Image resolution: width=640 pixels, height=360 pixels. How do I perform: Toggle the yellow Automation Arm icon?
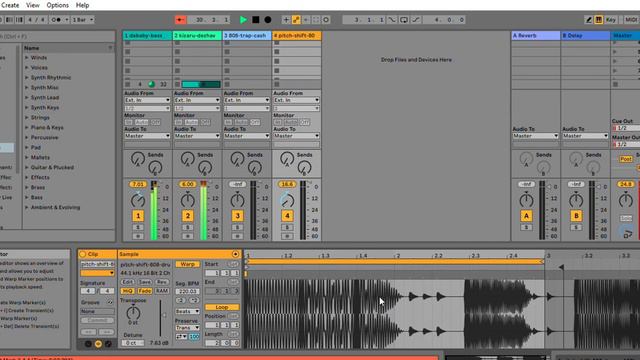[296, 20]
